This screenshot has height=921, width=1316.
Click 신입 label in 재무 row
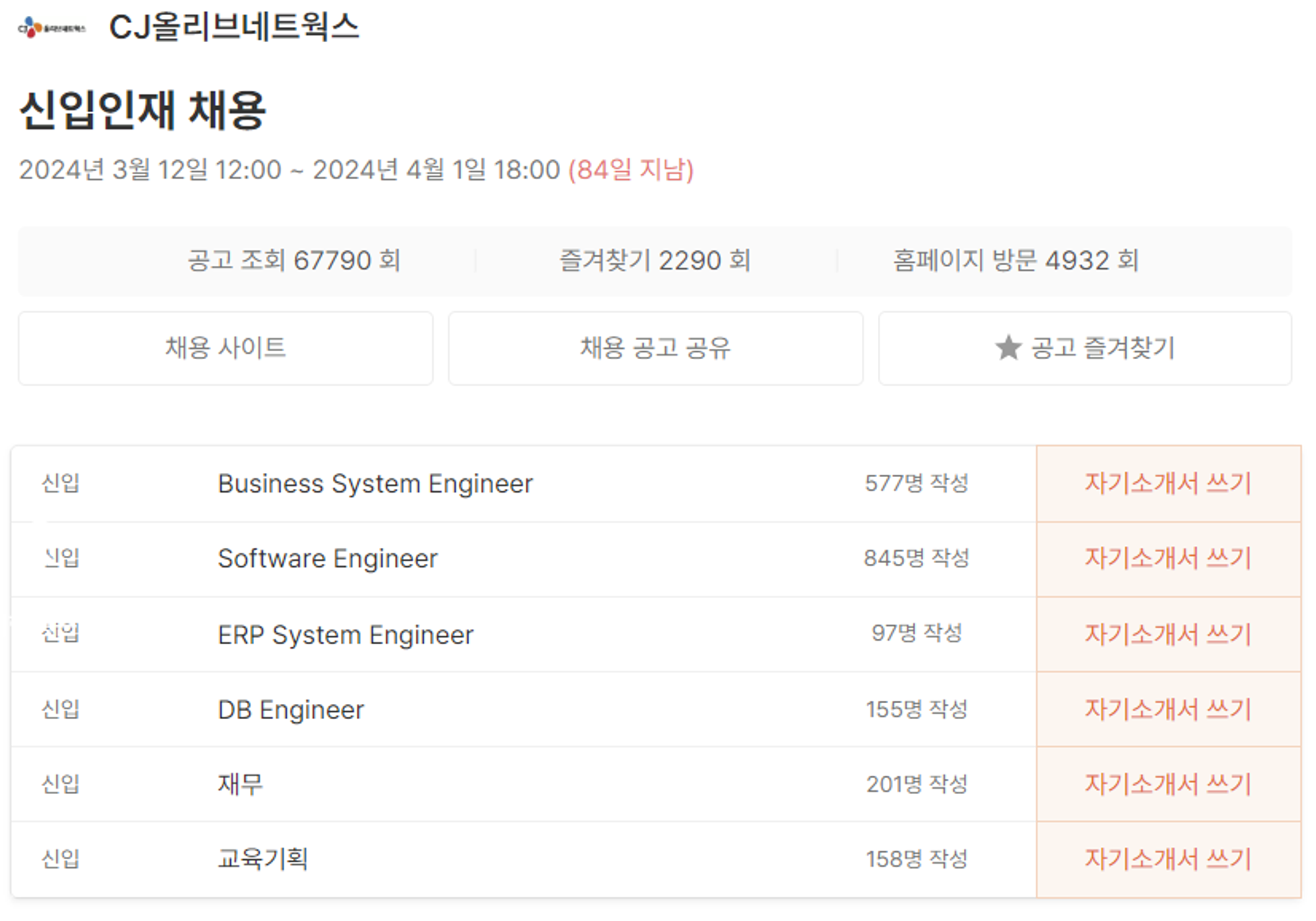coord(61,784)
